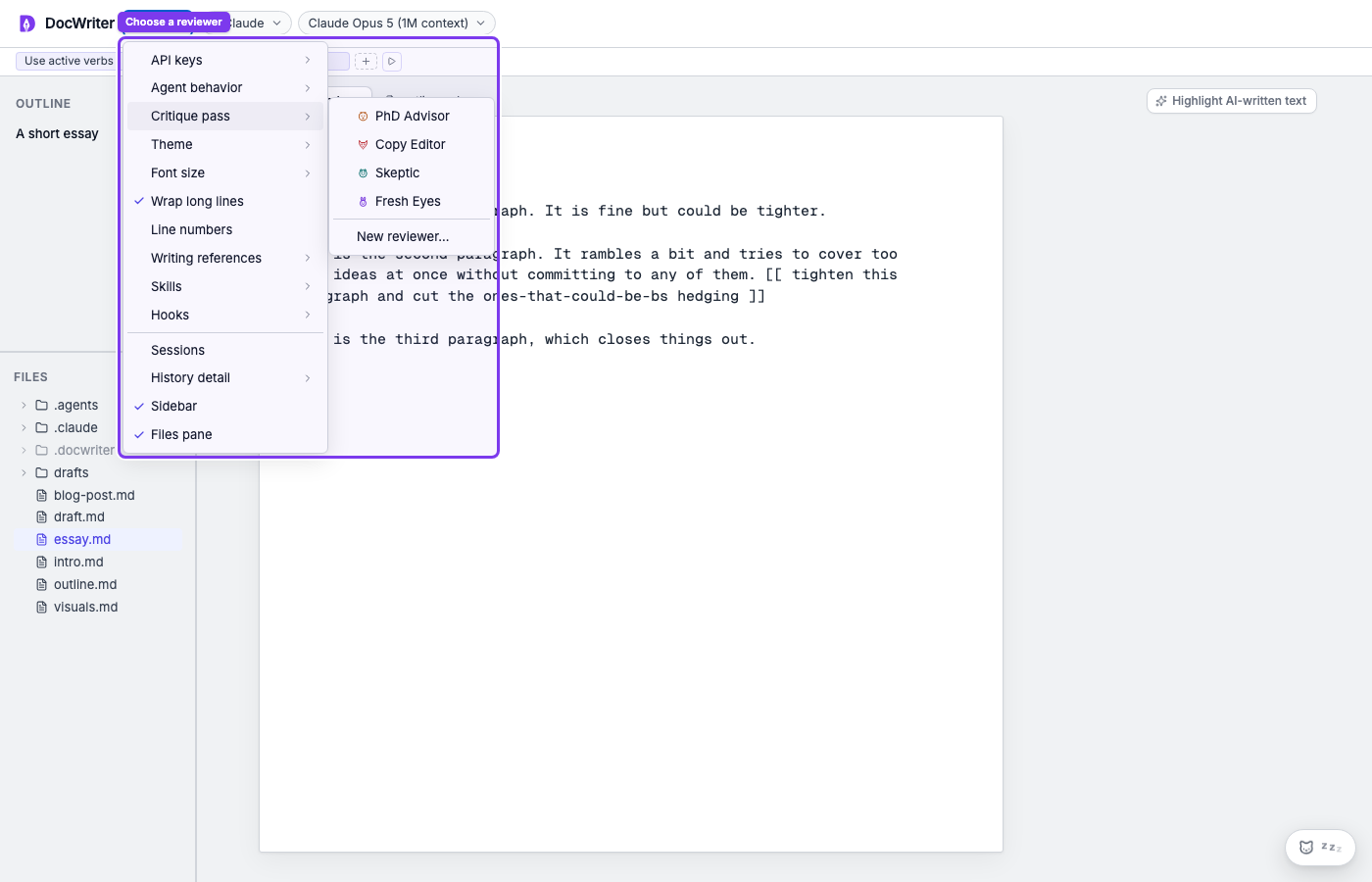The height and width of the screenshot is (882, 1372).
Task: Click the visuals.md file icon
Action: pyautogui.click(x=41, y=607)
